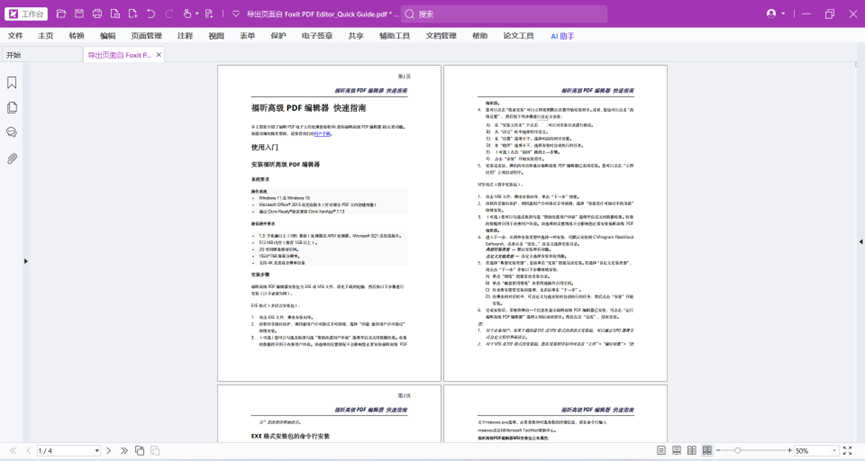Viewport: 865px width, 461px height.
Task: Open the 文档管理 ribbon tab
Action: 441,36
